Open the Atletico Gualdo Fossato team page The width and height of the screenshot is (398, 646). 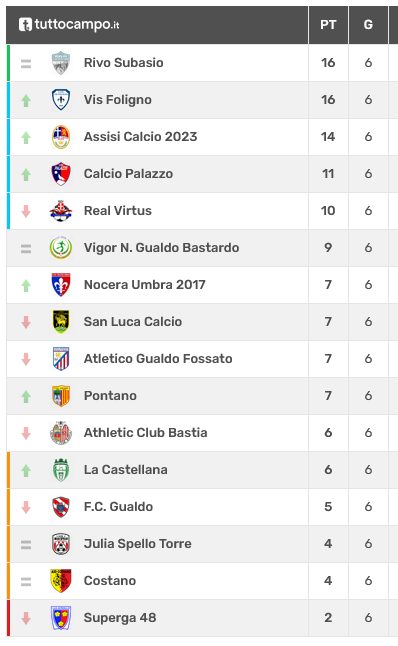(158, 359)
